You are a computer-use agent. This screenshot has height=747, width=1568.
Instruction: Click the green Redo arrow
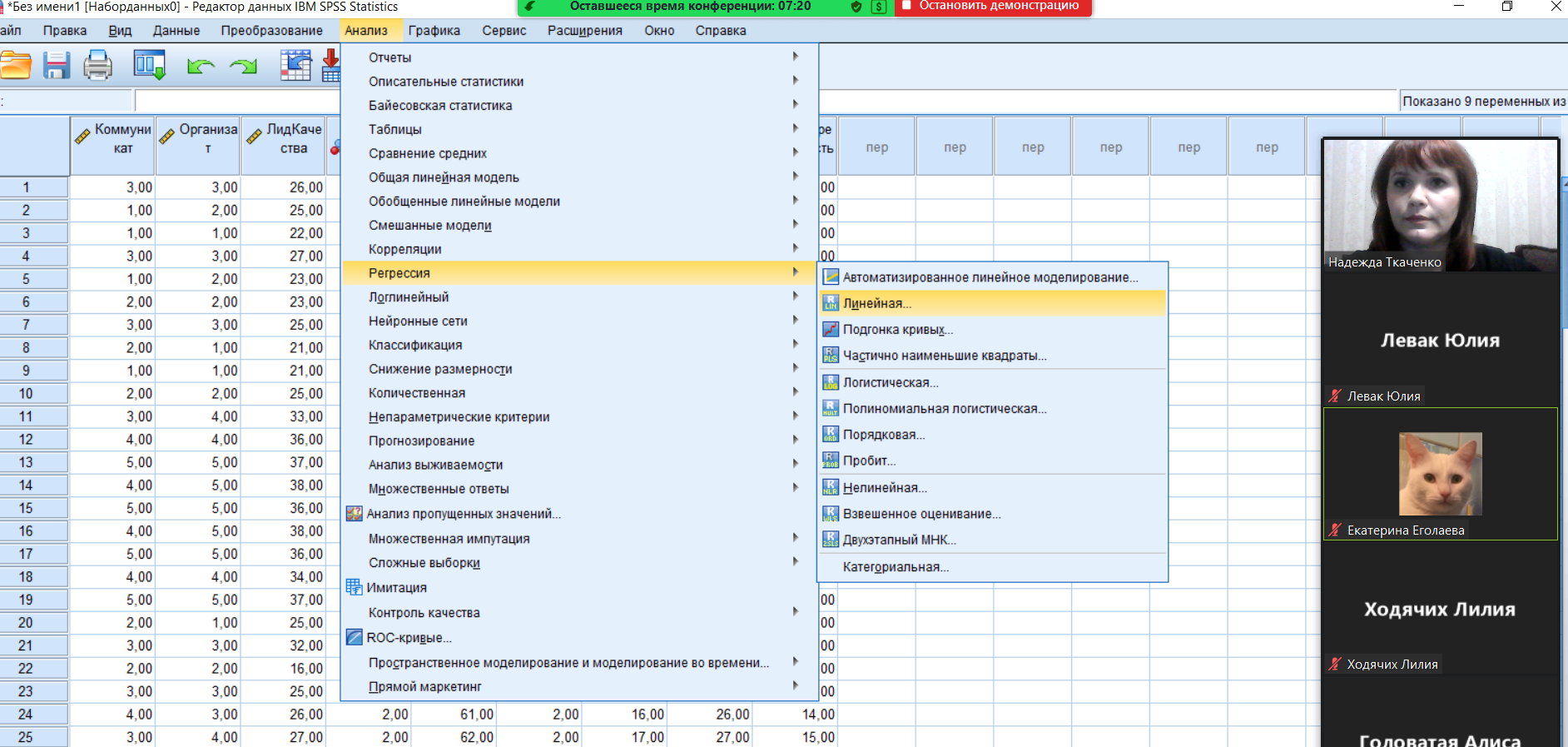(x=243, y=66)
